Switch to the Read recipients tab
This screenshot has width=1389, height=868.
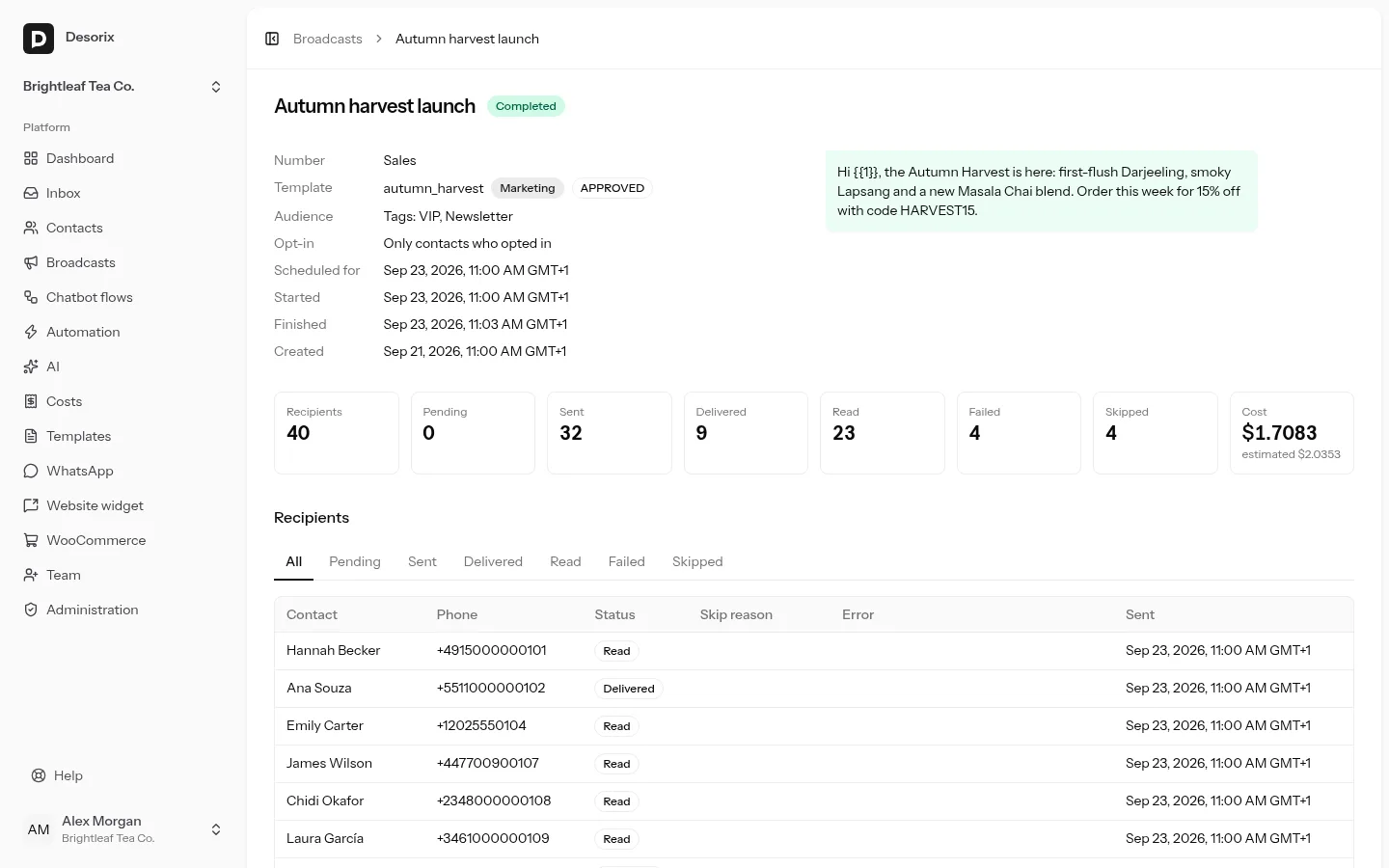pos(565,562)
